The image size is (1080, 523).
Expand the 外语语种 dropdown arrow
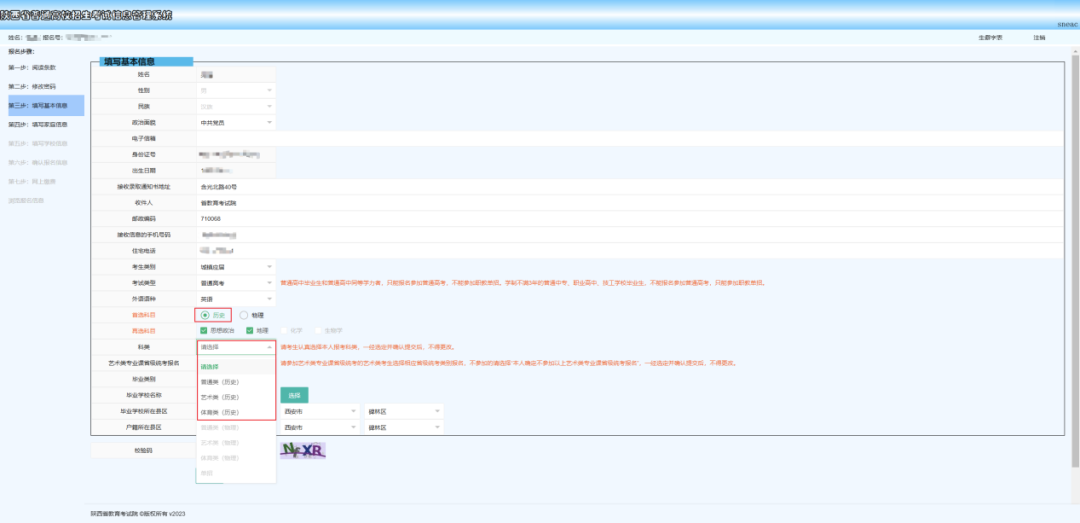click(x=268, y=299)
